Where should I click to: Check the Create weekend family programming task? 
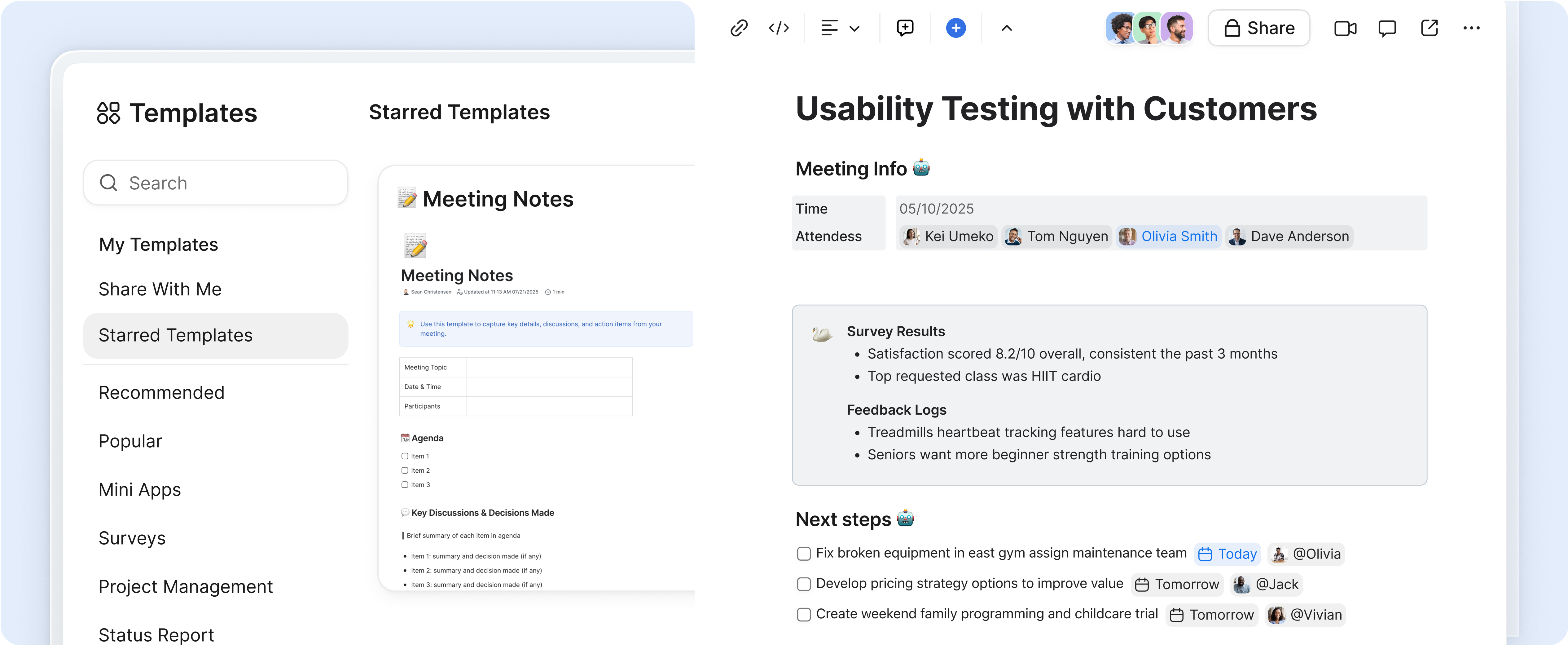(x=803, y=615)
